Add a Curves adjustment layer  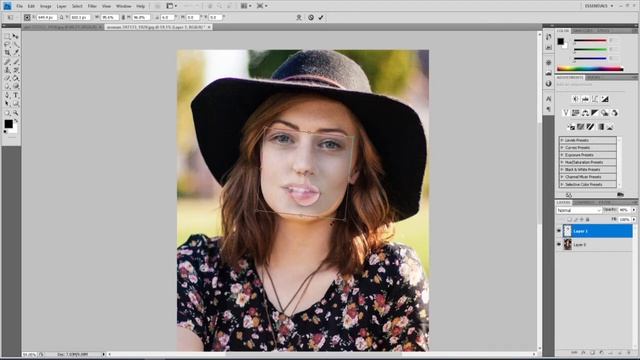point(595,99)
